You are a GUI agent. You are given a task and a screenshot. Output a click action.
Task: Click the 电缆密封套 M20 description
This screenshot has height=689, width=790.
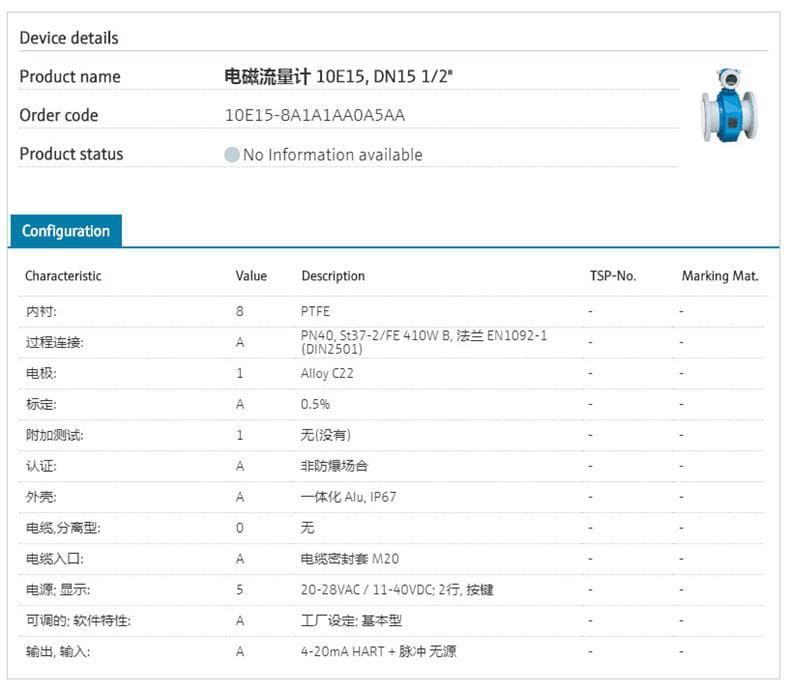point(350,559)
